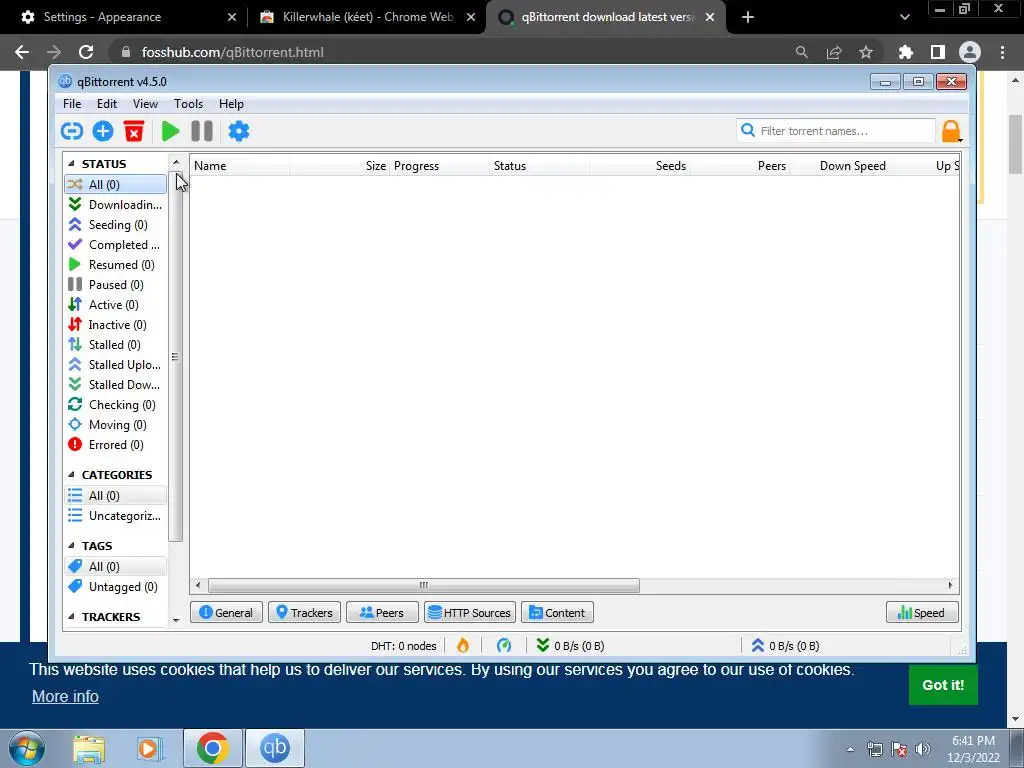
Task: Collapse the TAGS section
Action: point(71,546)
